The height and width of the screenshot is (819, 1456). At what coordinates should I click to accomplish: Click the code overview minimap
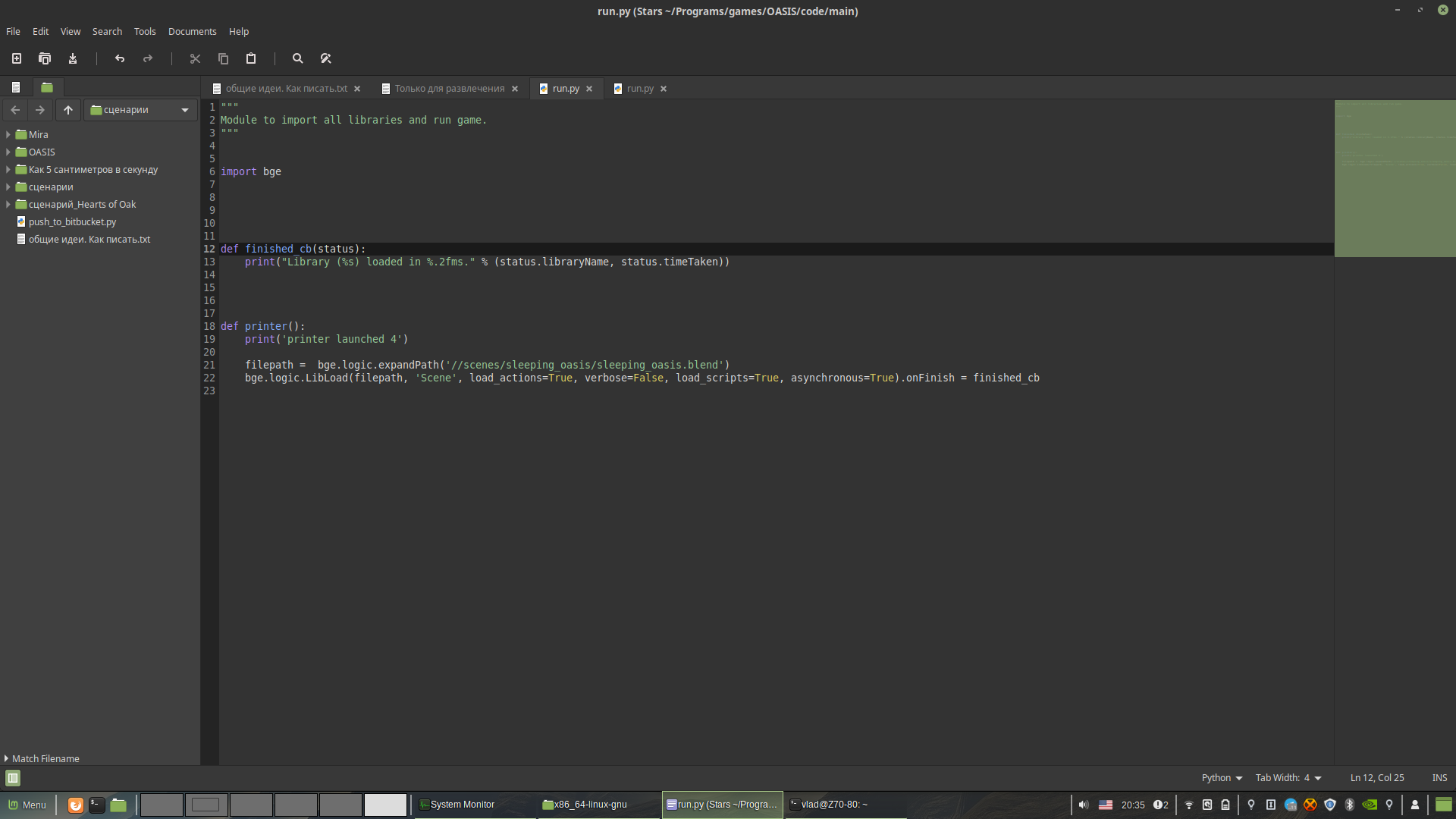click(x=1395, y=178)
